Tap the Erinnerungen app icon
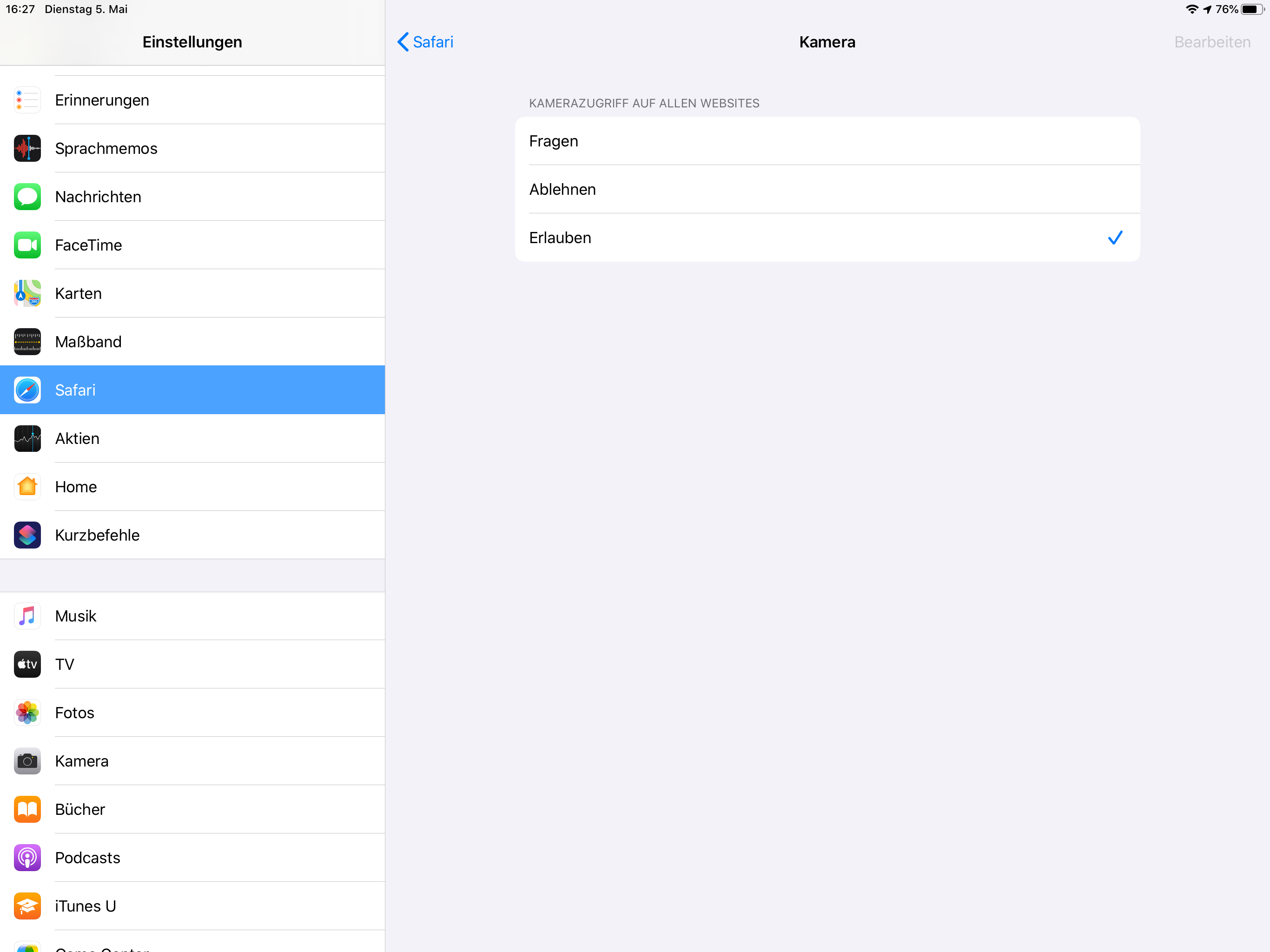Image resolution: width=1270 pixels, height=952 pixels. pyautogui.click(x=27, y=100)
